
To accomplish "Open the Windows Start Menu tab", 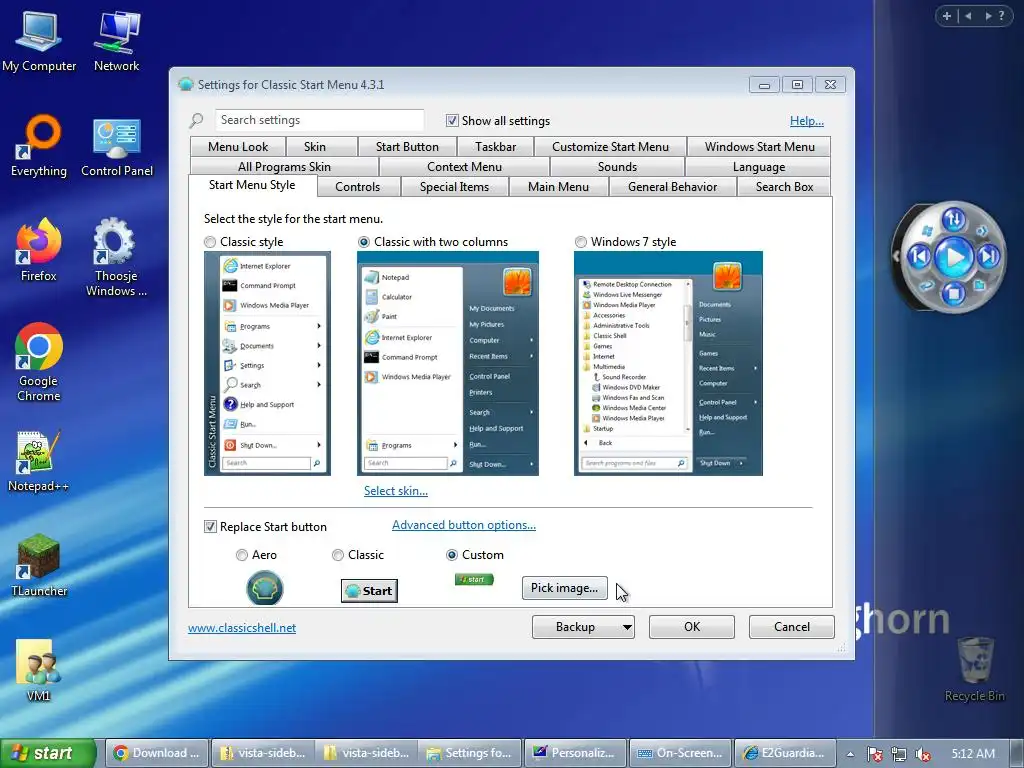I will (760, 147).
